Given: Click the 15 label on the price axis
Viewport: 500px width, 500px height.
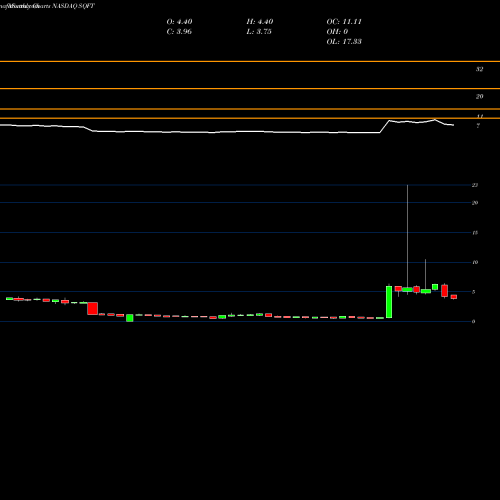Looking at the screenshot, I should click(x=475, y=233).
